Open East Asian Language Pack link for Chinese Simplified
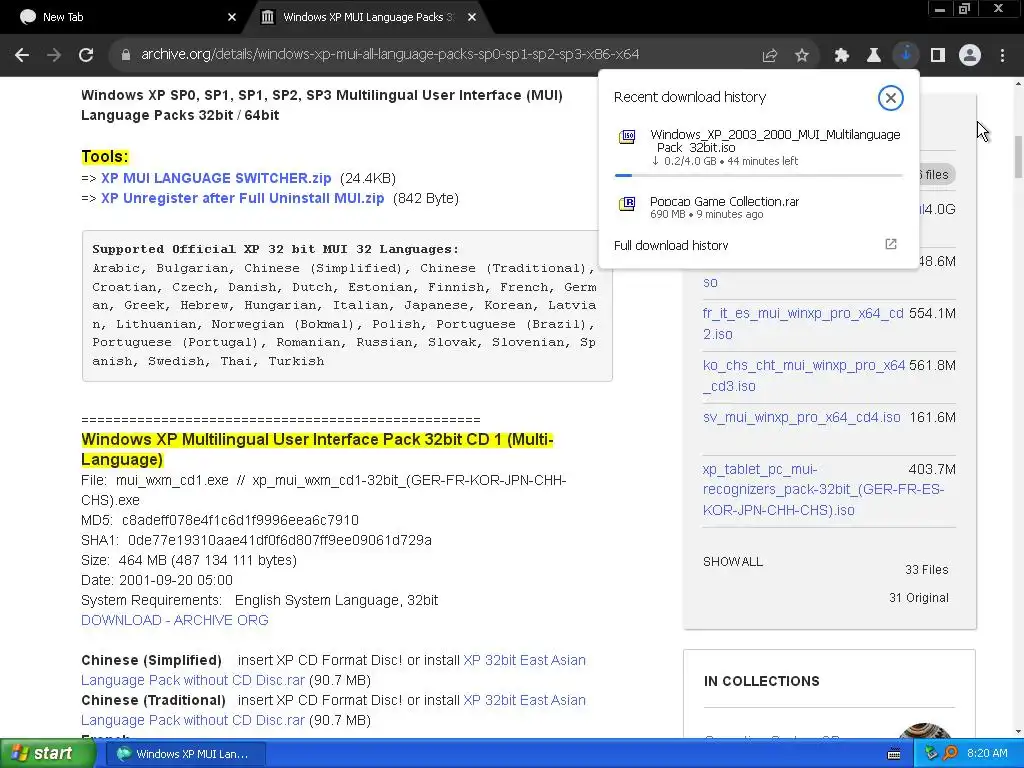1024x768 pixels. coord(333,670)
